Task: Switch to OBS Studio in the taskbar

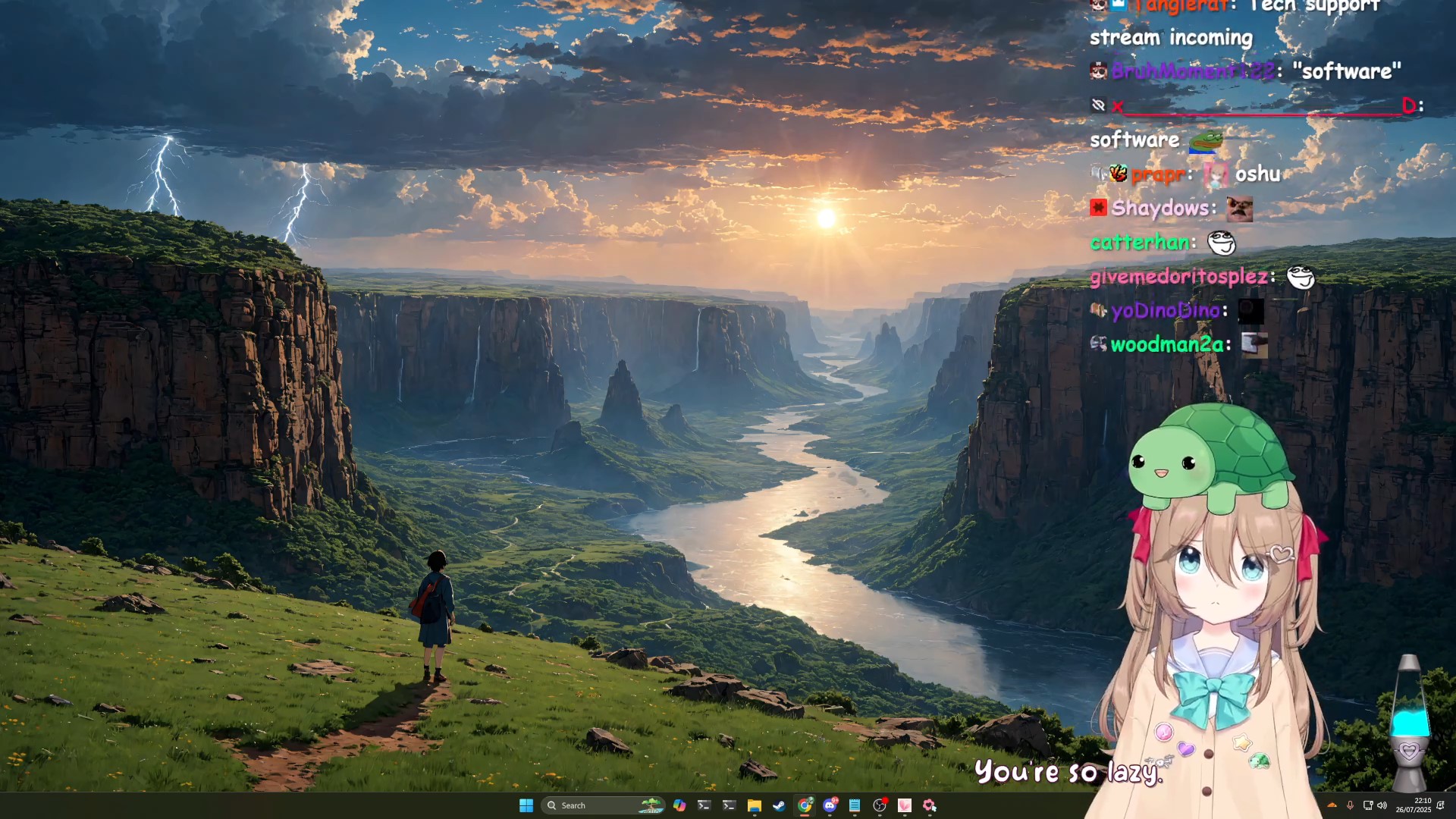Action: 880,805
